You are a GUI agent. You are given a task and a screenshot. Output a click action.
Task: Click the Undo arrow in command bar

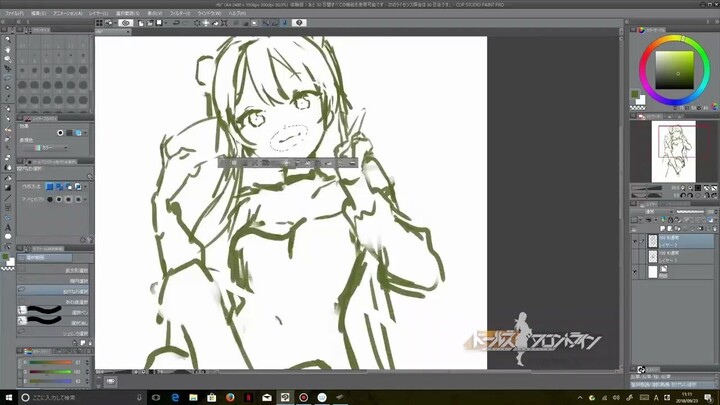tap(176, 22)
